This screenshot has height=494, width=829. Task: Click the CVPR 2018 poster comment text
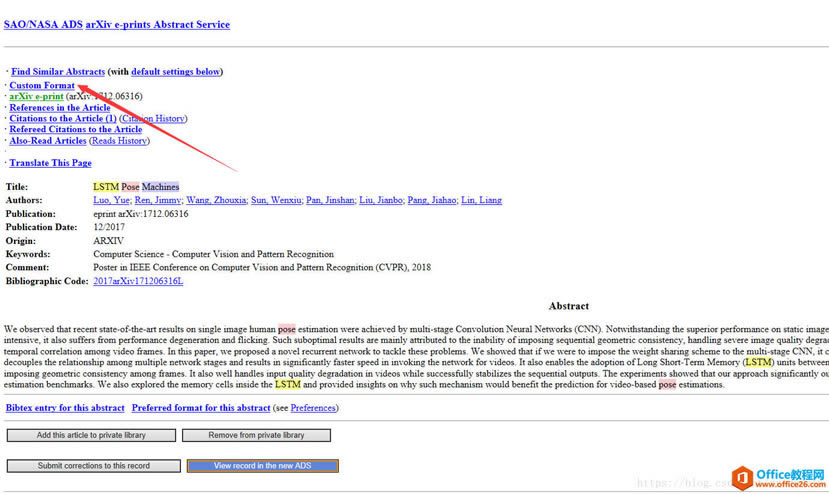[262, 267]
